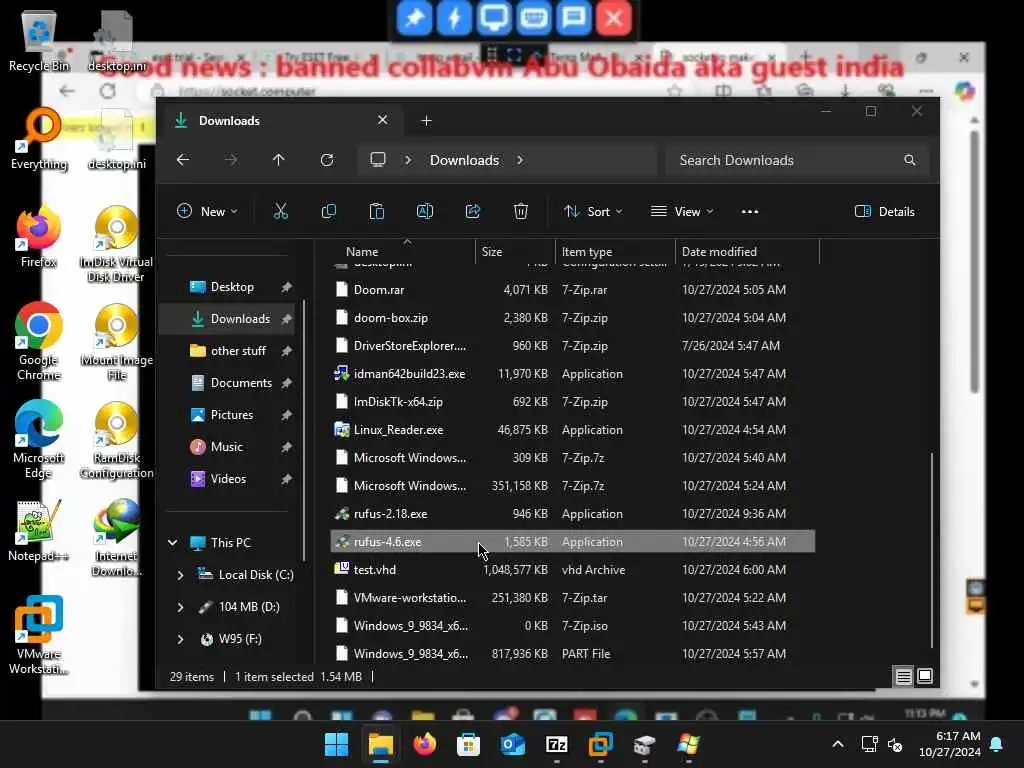Go back with the Explorer back arrow
Viewport: 1024px width, 768px height.
[x=183, y=160]
